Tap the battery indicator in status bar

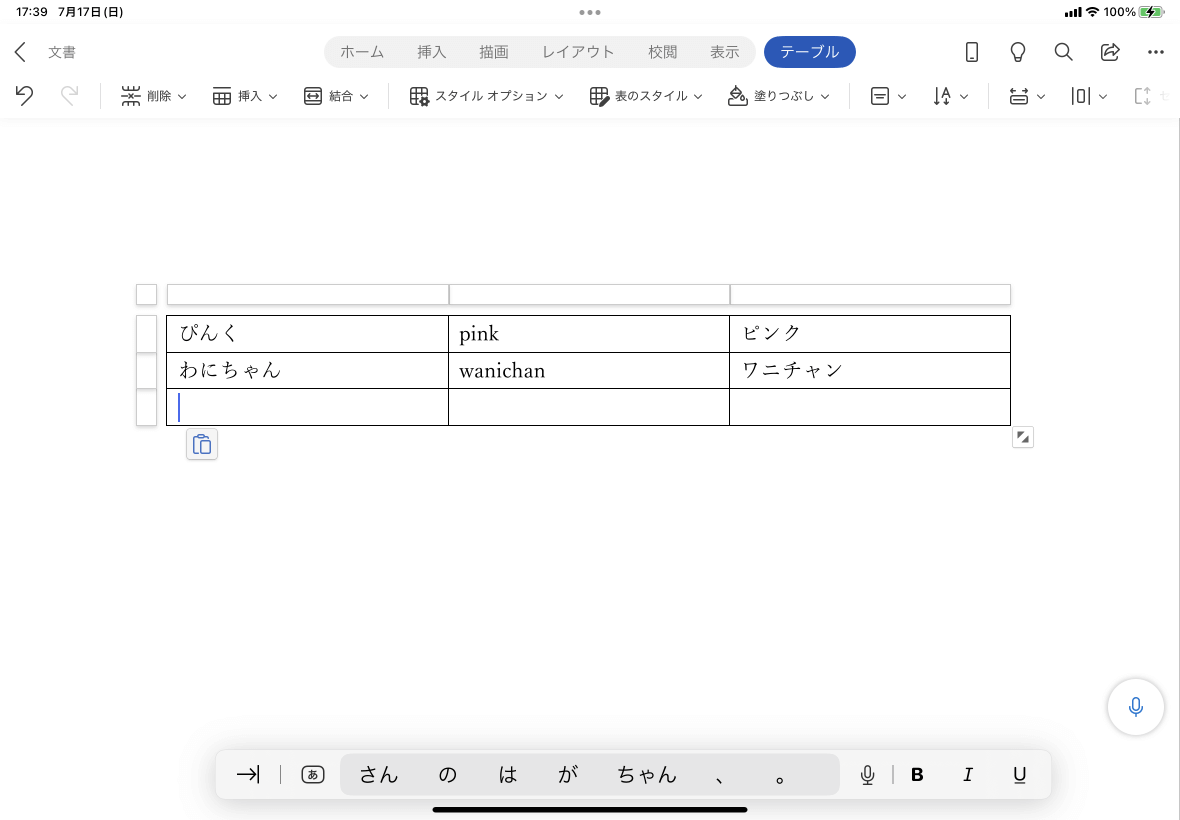click(1151, 12)
